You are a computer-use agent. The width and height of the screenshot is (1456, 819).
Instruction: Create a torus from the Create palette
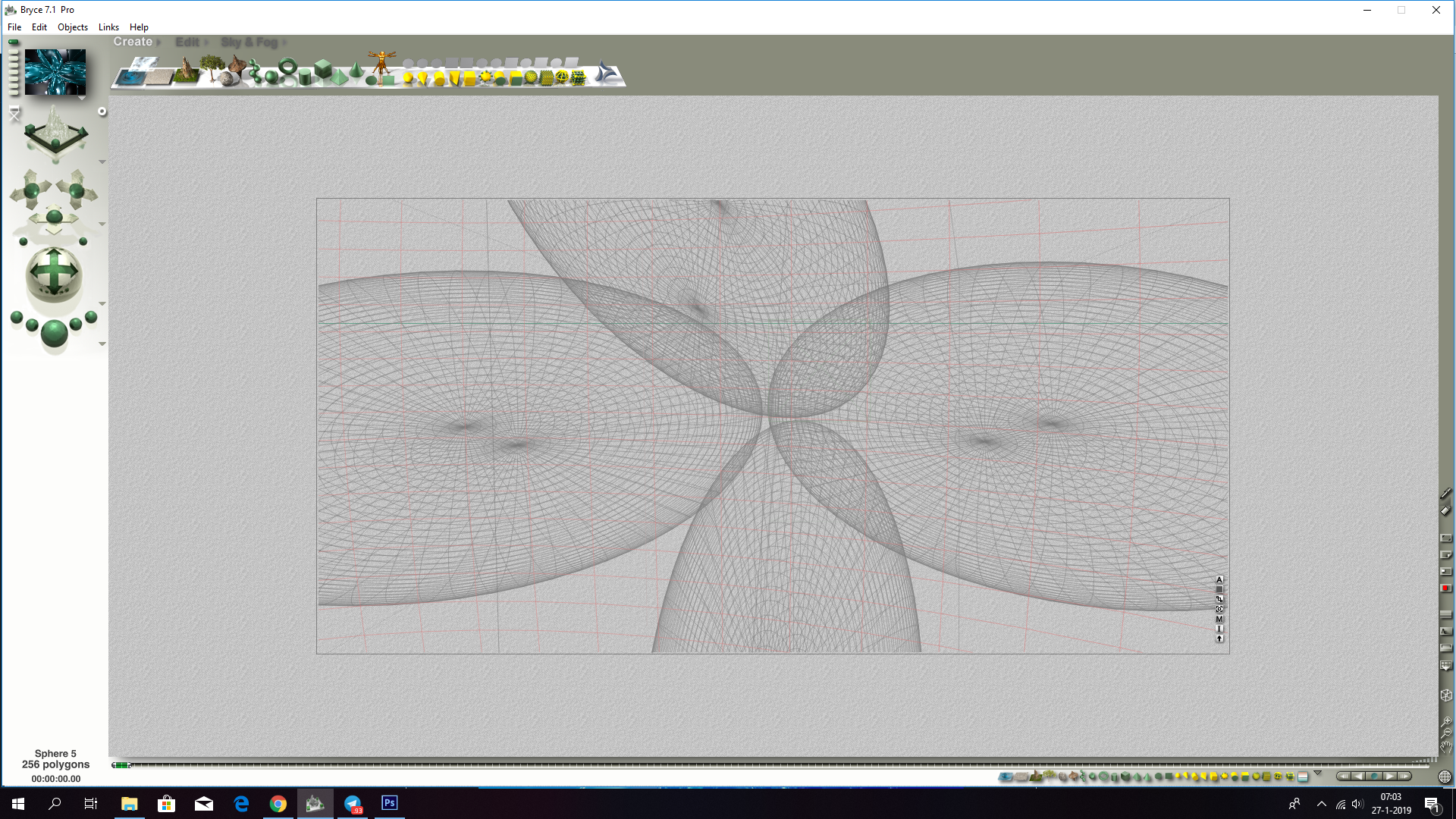coord(287,68)
